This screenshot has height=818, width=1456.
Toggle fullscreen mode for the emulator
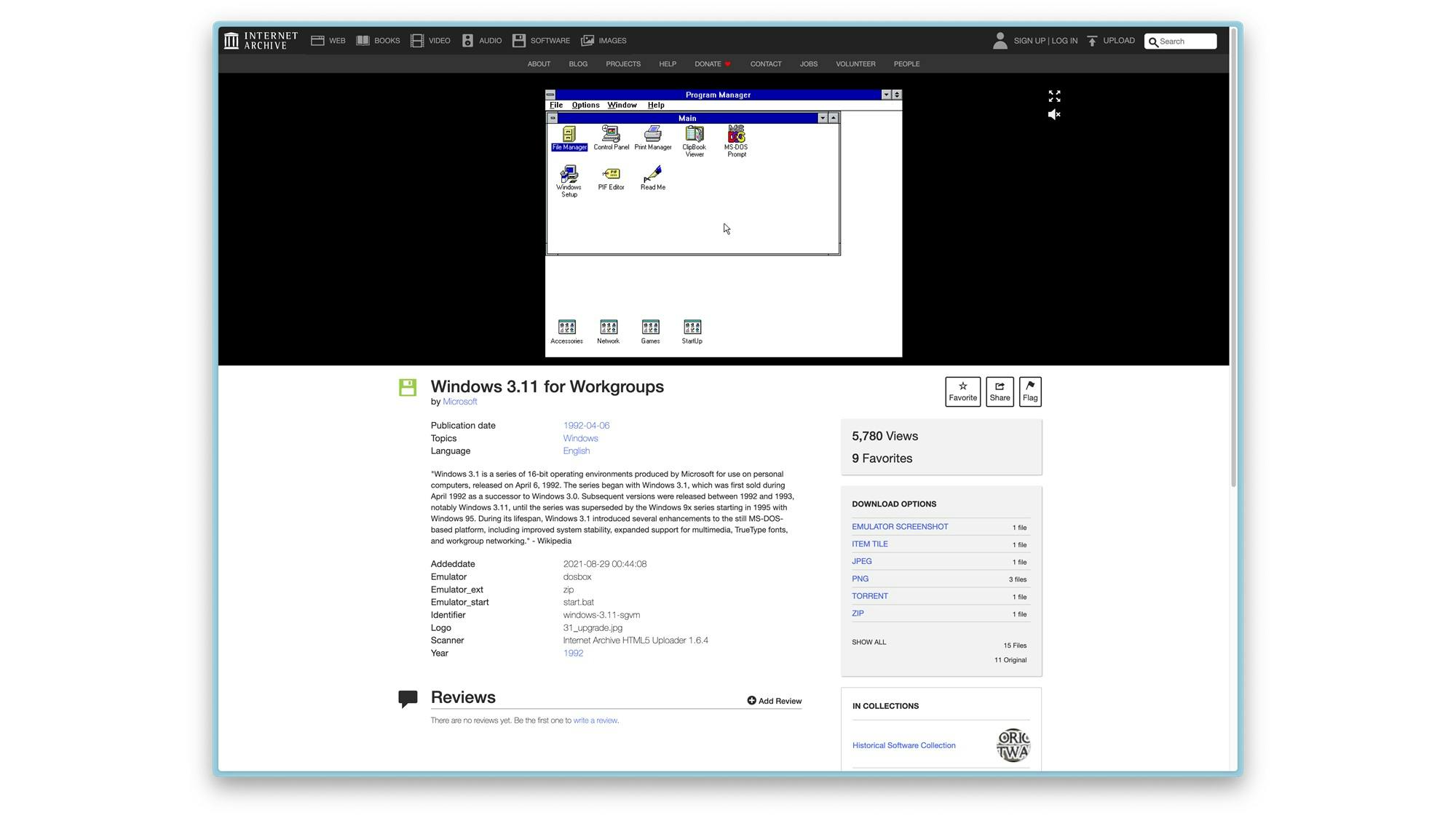coord(1054,96)
